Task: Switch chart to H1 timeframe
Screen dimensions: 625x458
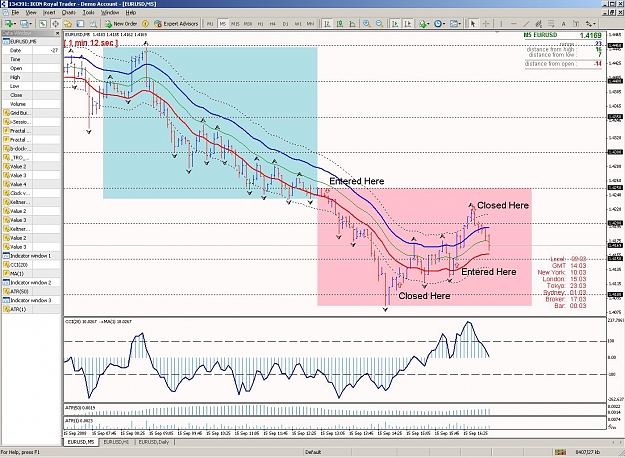Action: coord(260,24)
